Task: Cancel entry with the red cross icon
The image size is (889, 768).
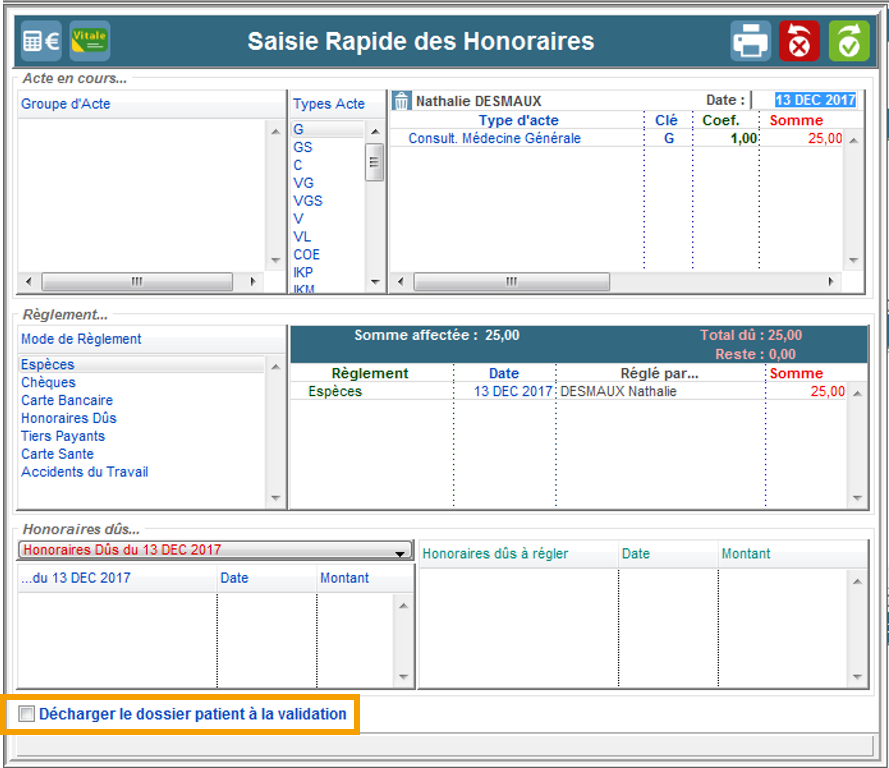Action: 799,42
